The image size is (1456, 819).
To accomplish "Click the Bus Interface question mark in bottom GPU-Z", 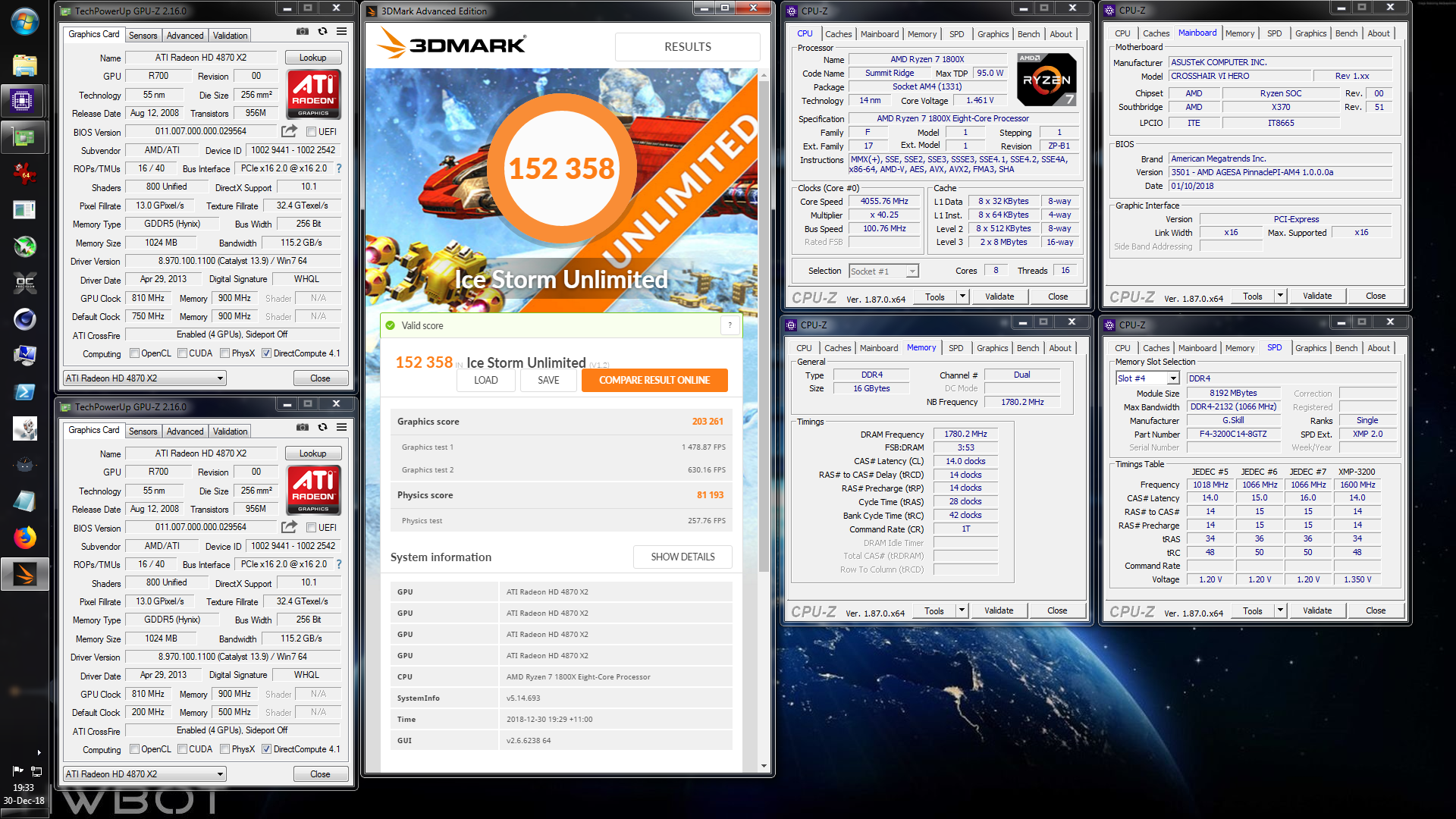I will pyautogui.click(x=339, y=564).
